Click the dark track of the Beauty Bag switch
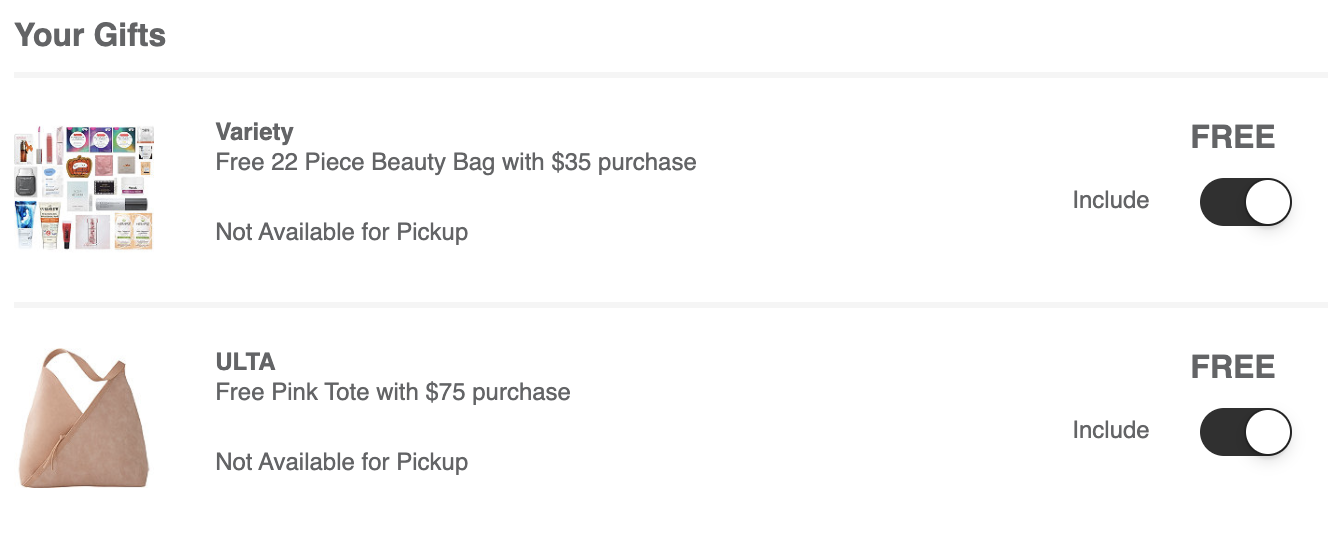Image resolution: width=1328 pixels, height=538 pixels. (1221, 202)
